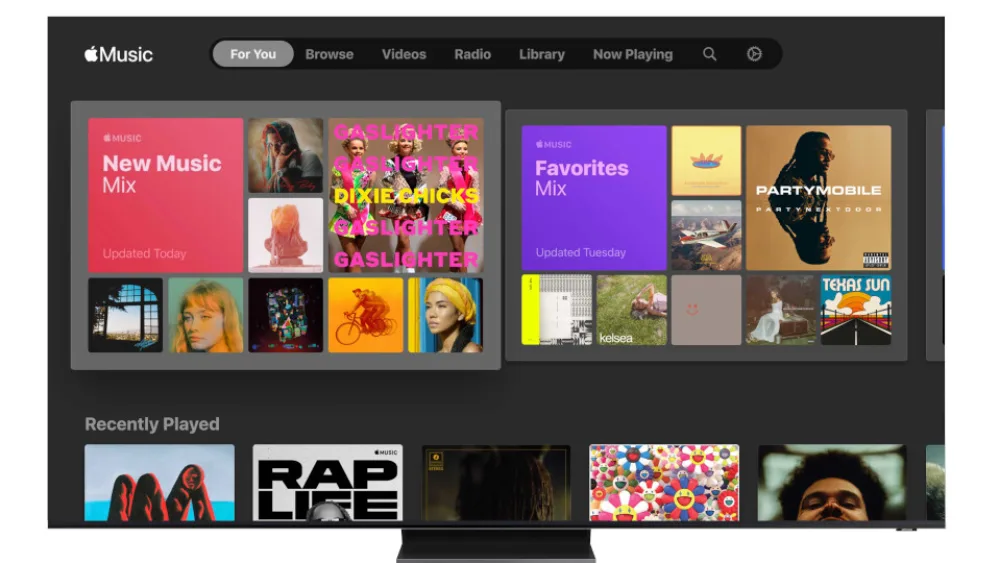1000x563 pixels.
Task: Click the Apple Music logo
Action: (119, 54)
